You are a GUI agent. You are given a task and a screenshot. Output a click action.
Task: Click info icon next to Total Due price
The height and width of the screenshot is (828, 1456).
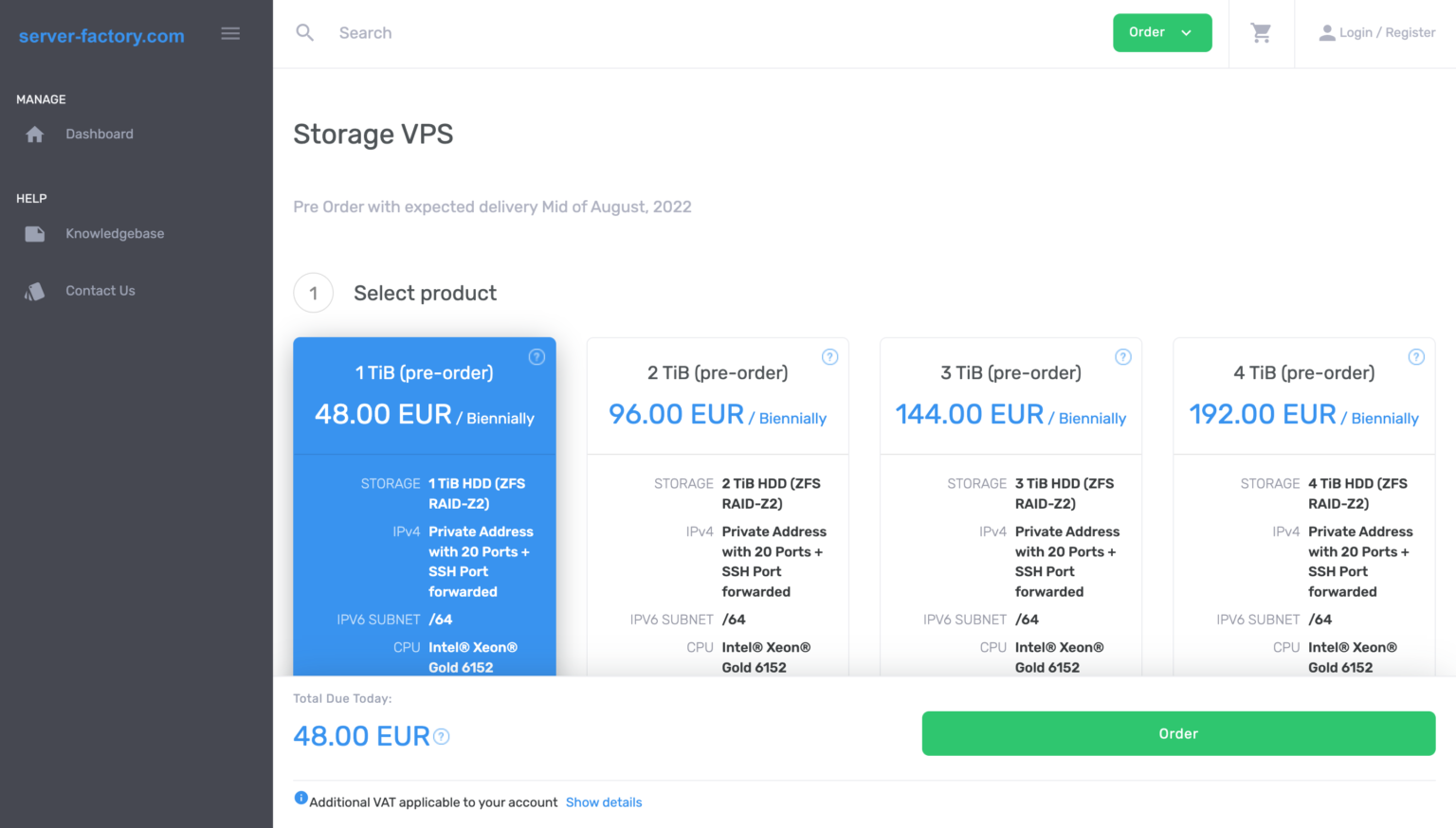[x=441, y=736]
